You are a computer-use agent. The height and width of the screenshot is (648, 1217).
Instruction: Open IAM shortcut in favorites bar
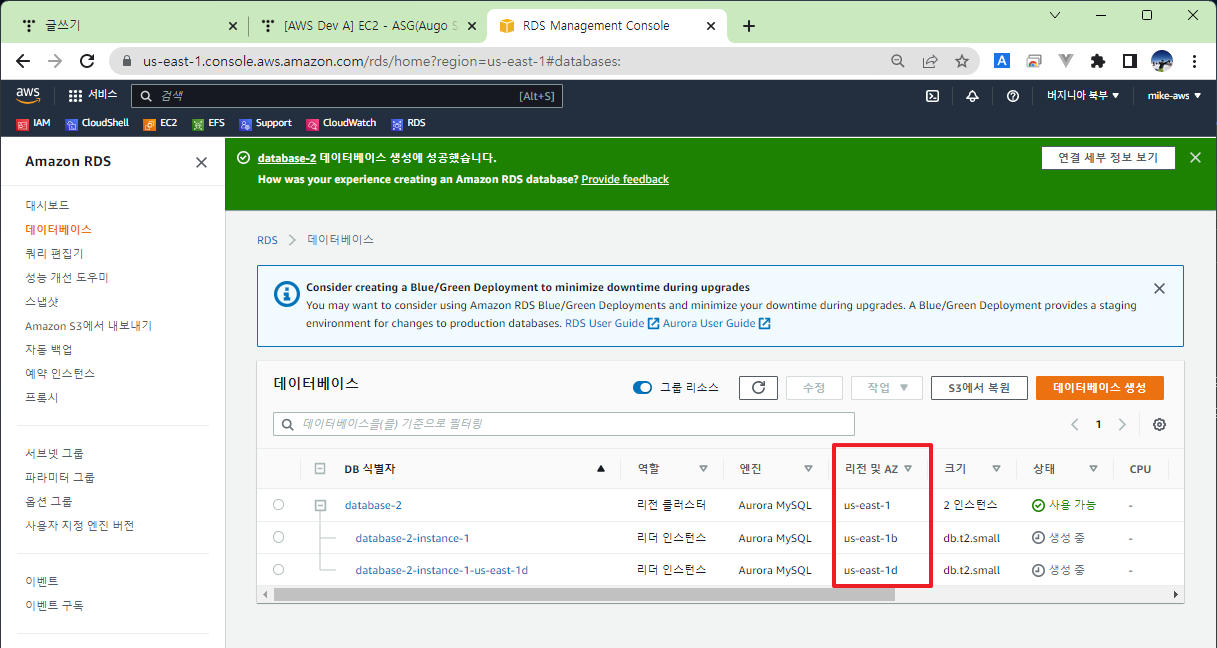(x=33, y=123)
